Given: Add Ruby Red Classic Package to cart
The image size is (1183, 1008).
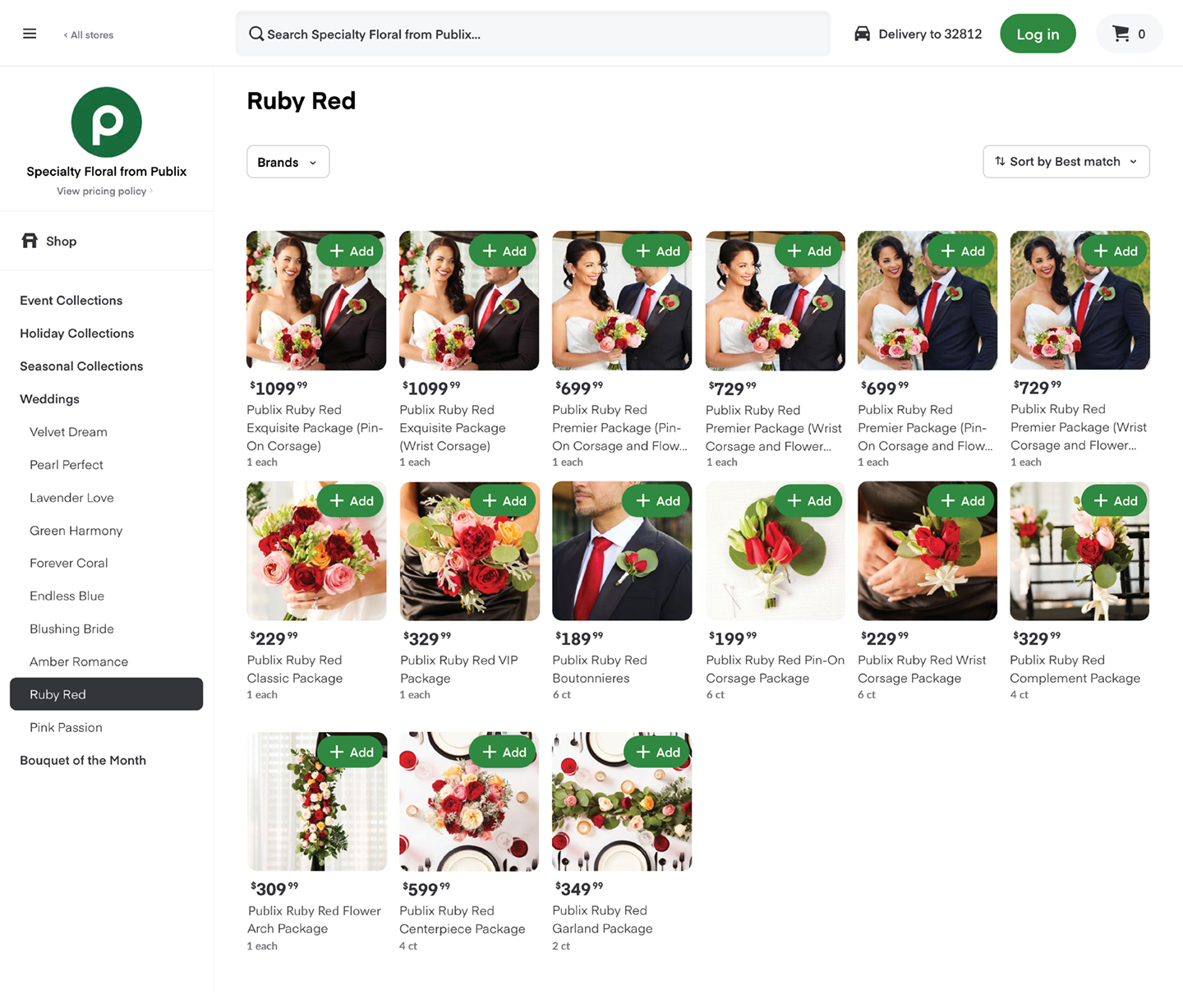Looking at the screenshot, I should (x=351, y=500).
